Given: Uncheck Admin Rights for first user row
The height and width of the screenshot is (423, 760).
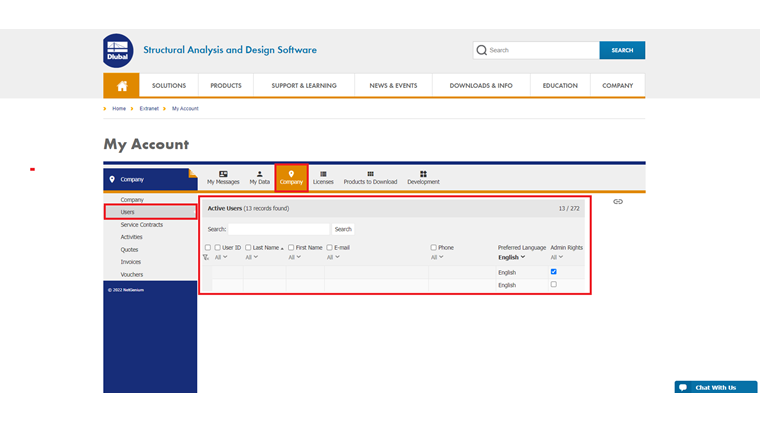Looking at the screenshot, I should pyautogui.click(x=554, y=272).
